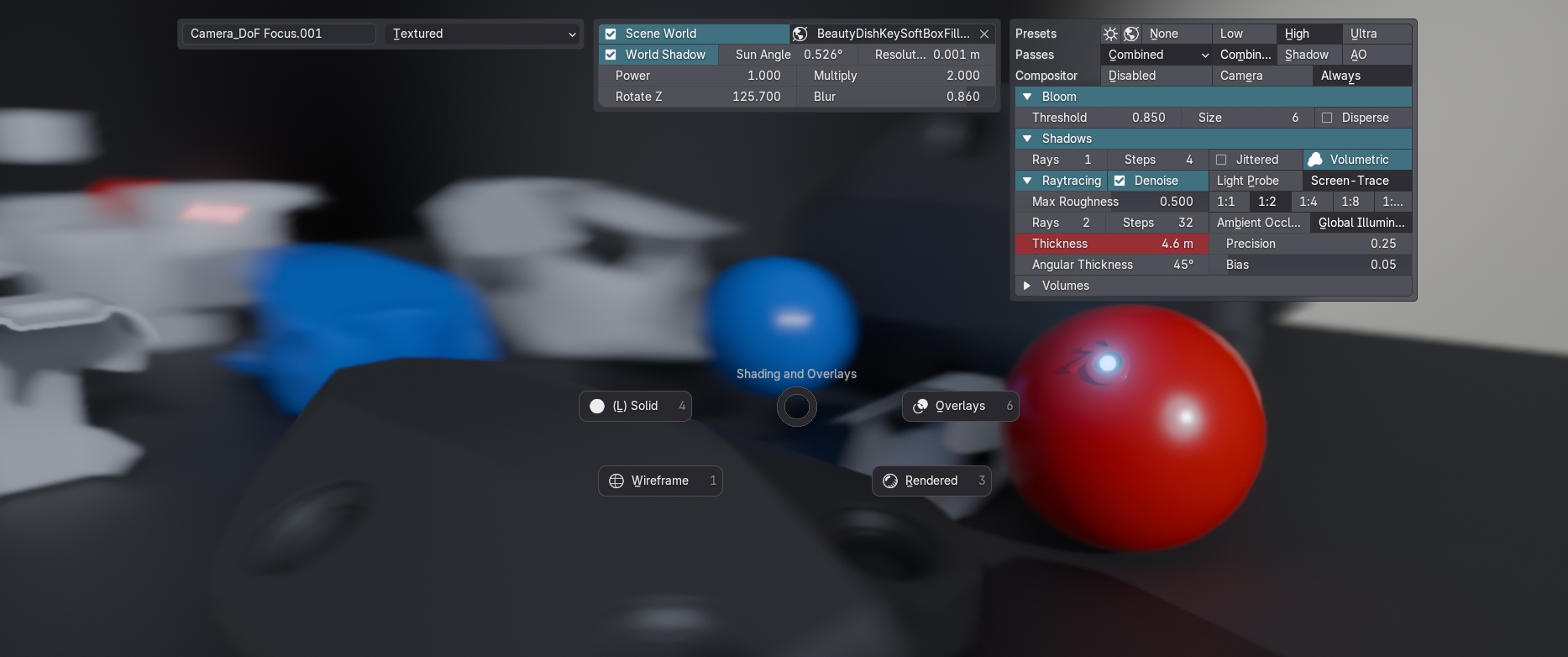Collapse the Bloom section
1568x657 pixels.
pyautogui.click(x=1027, y=97)
